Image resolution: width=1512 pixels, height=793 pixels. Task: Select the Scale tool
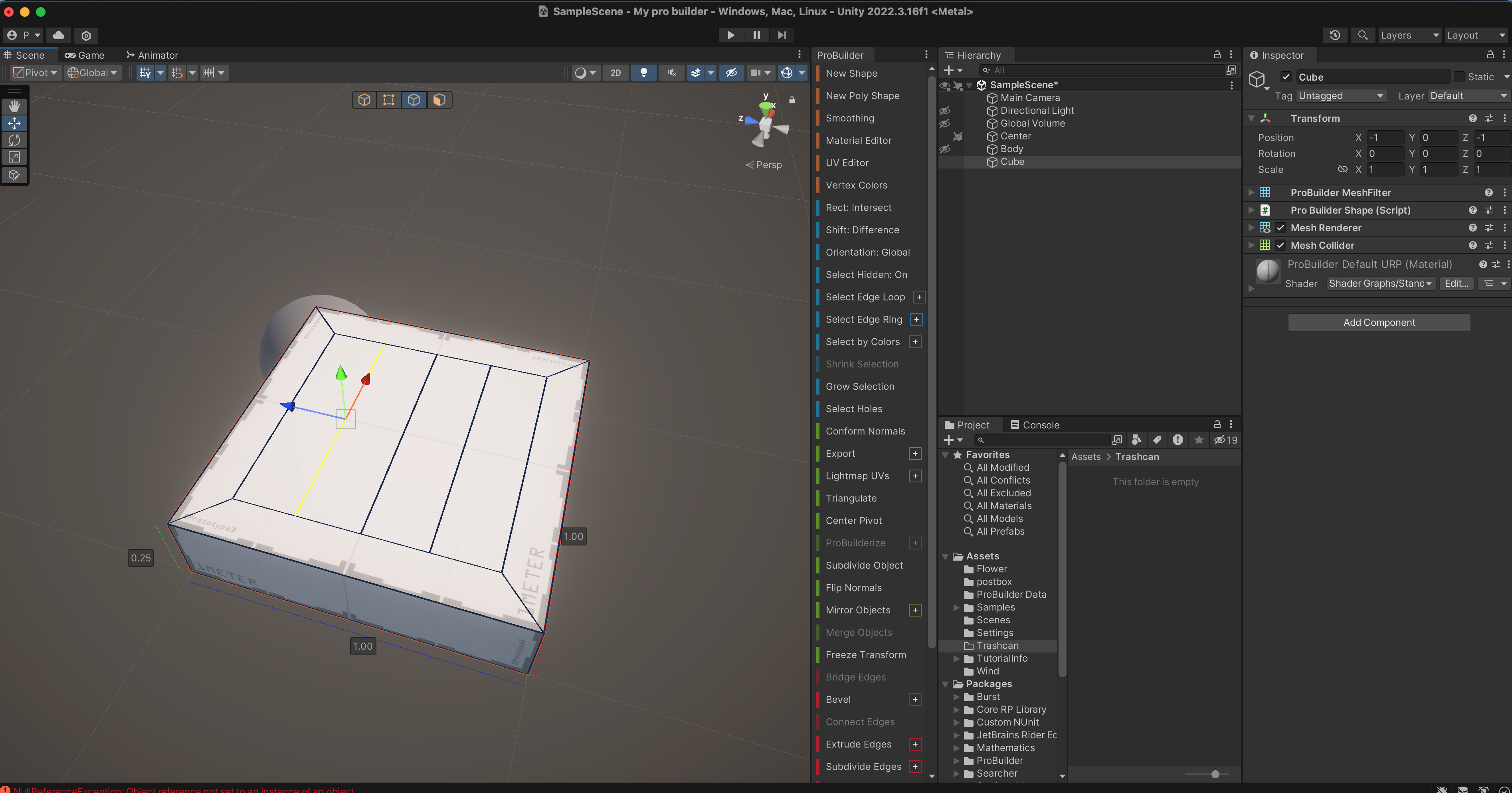(x=14, y=157)
